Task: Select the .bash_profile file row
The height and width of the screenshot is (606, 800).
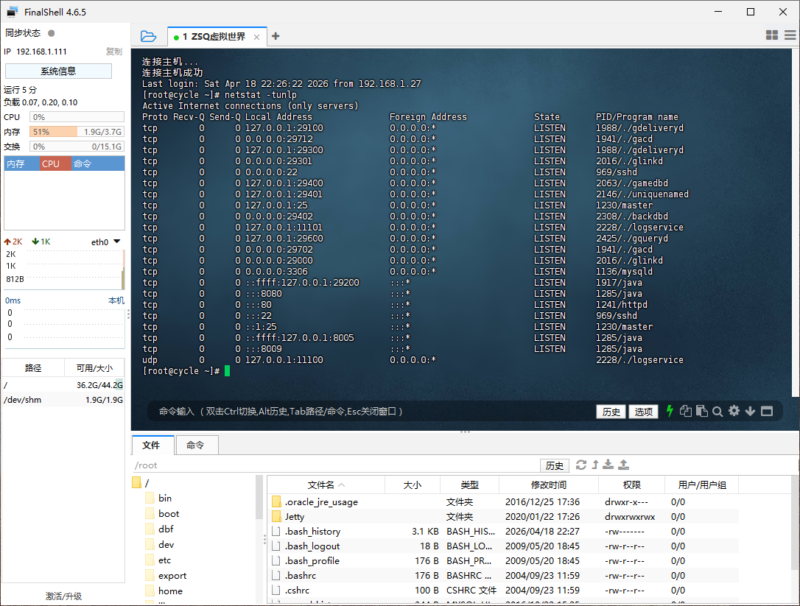Action: click(x=504, y=561)
